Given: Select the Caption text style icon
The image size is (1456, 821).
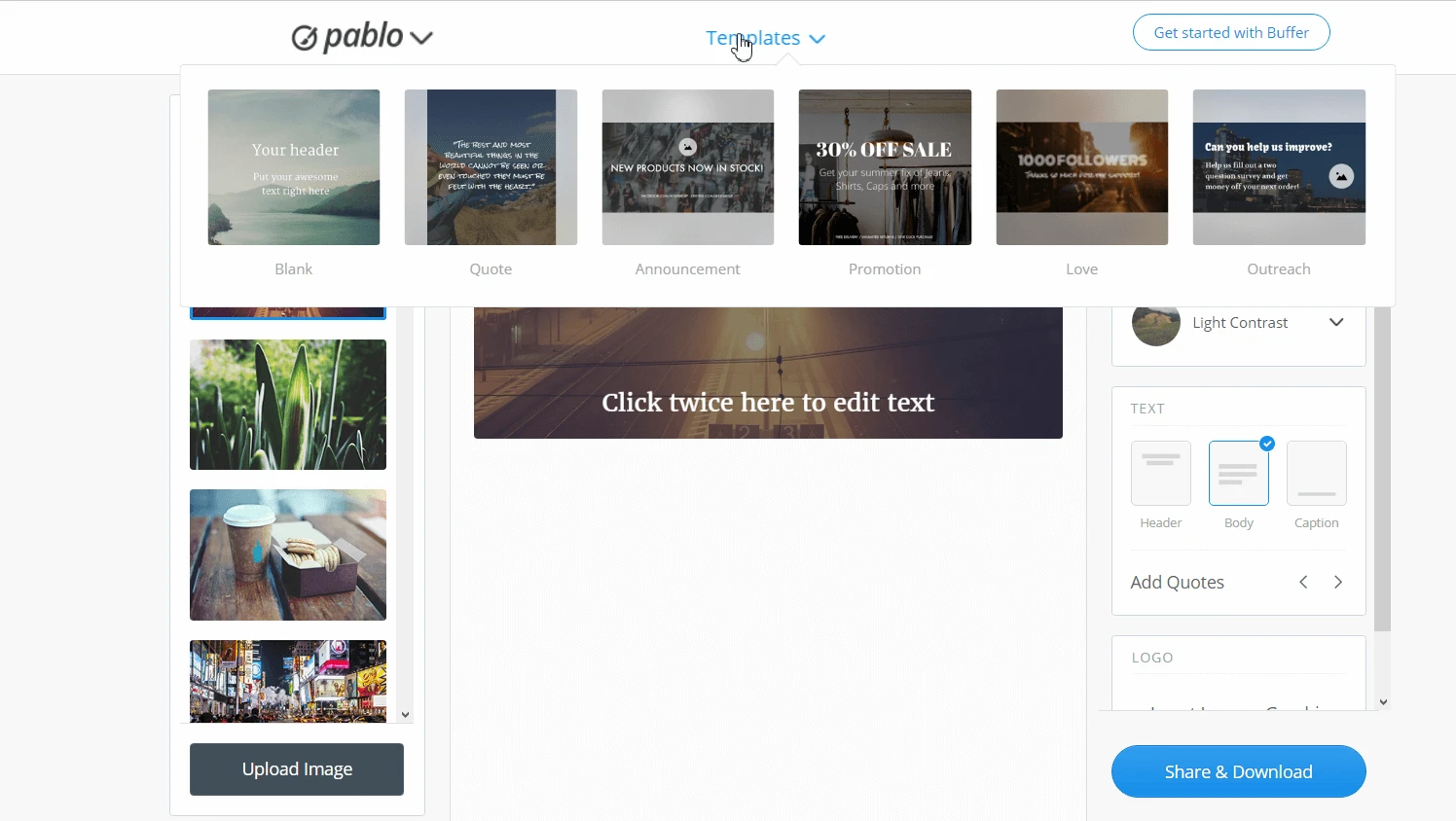Looking at the screenshot, I should tap(1316, 473).
